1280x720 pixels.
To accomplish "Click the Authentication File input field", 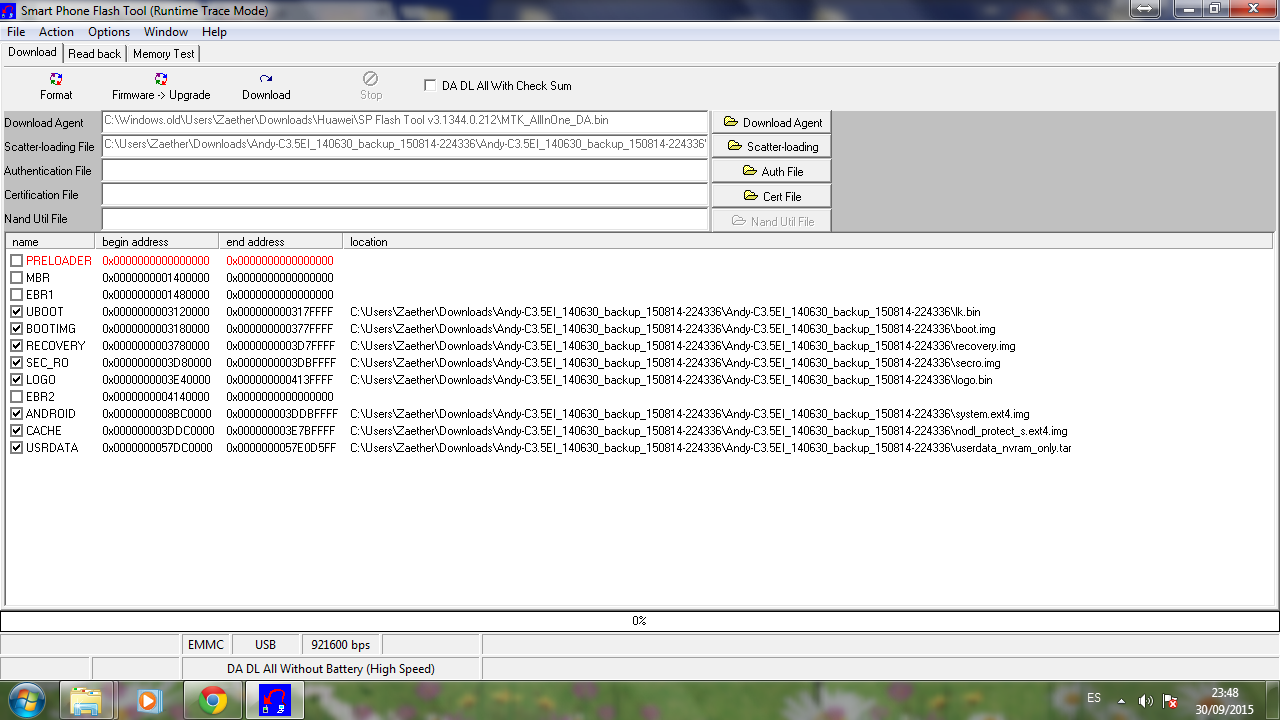I will 405,171.
